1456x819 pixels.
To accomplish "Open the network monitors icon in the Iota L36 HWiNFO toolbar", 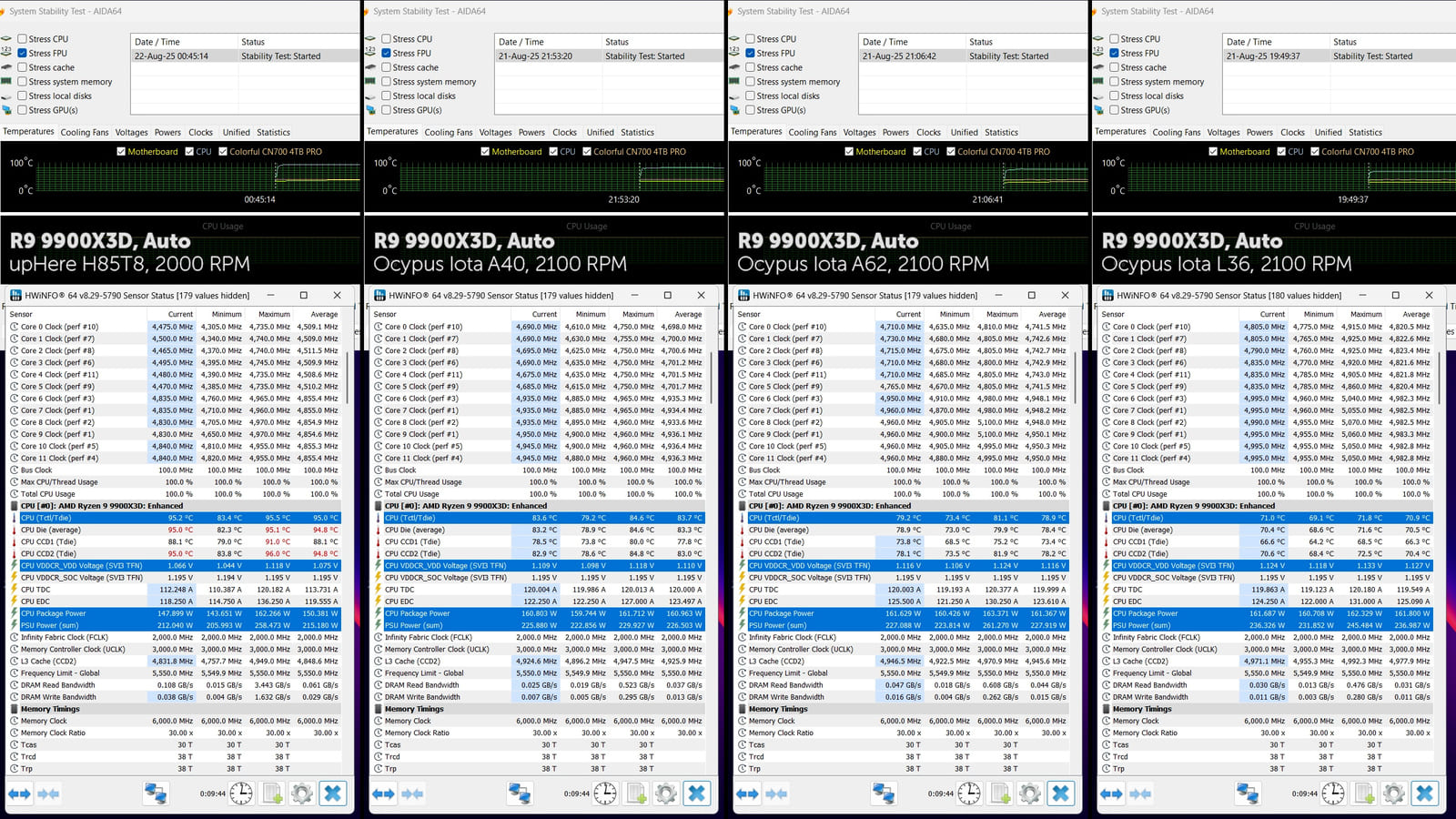I will coord(1248,794).
